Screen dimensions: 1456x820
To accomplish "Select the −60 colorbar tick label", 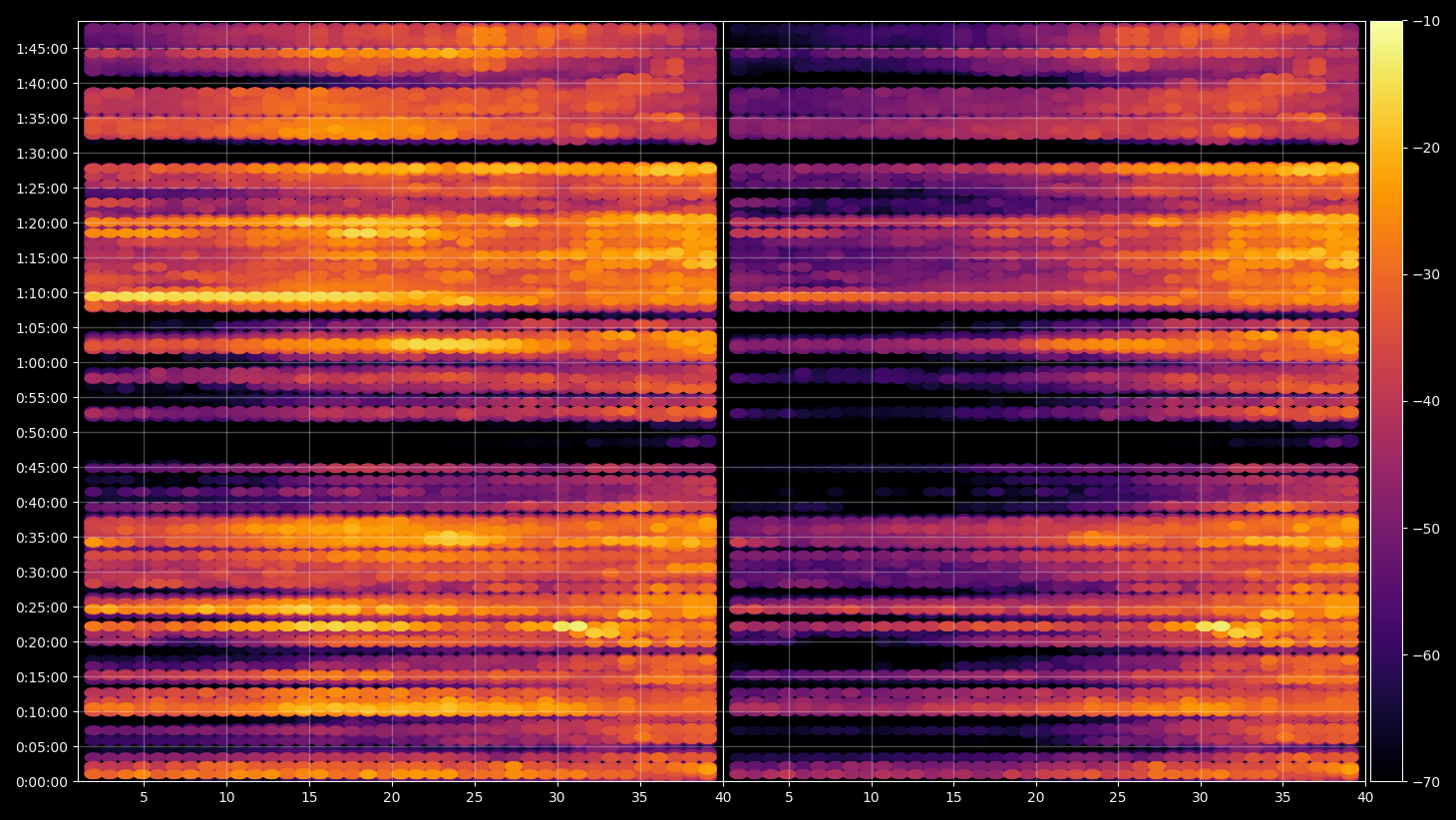I will click(x=1426, y=655).
